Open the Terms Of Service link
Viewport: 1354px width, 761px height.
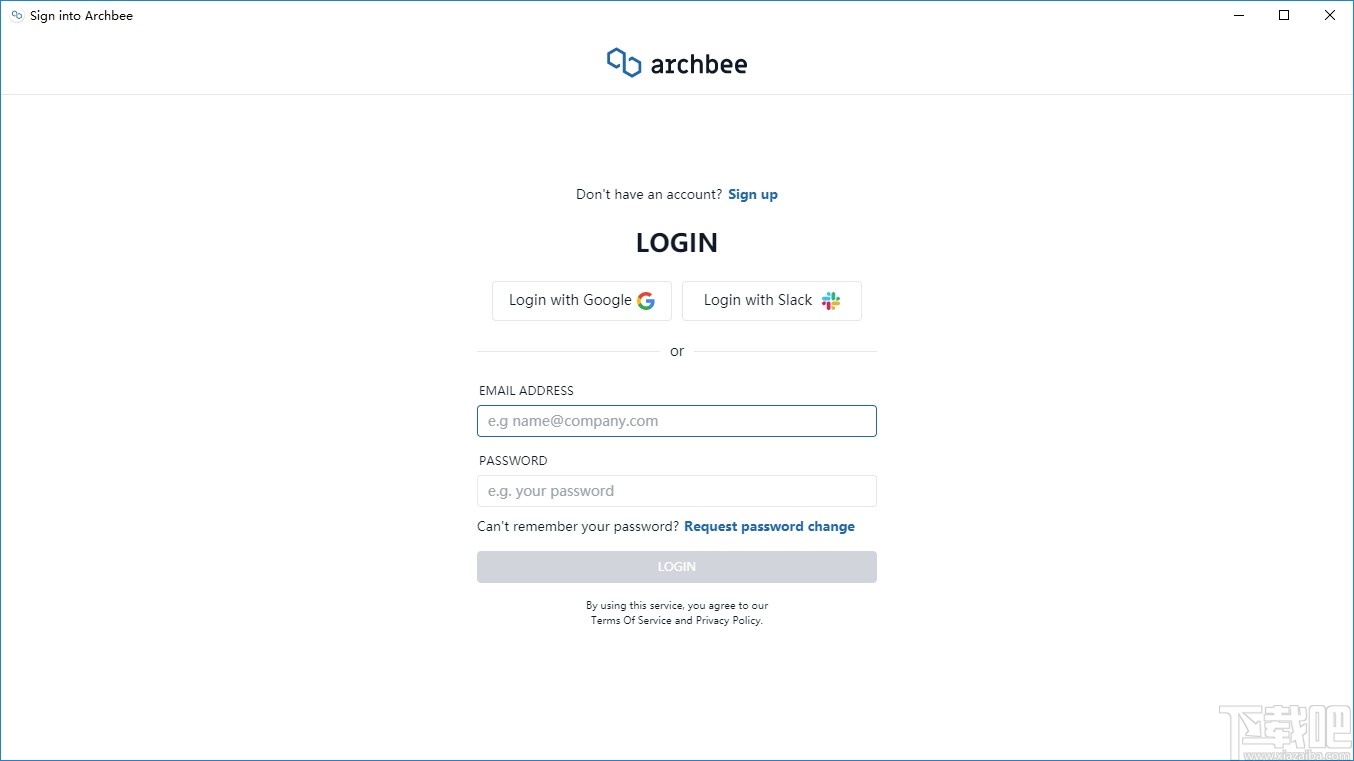631,621
